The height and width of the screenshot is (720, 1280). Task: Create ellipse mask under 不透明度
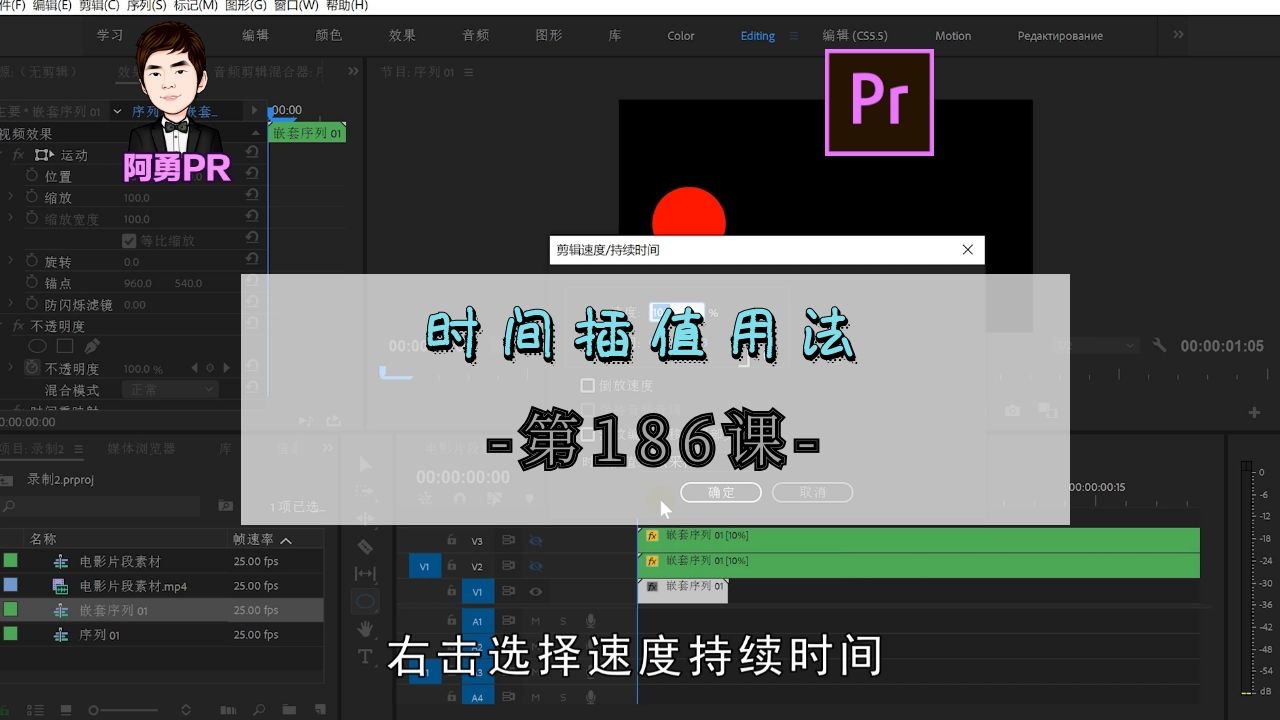click(x=37, y=346)
